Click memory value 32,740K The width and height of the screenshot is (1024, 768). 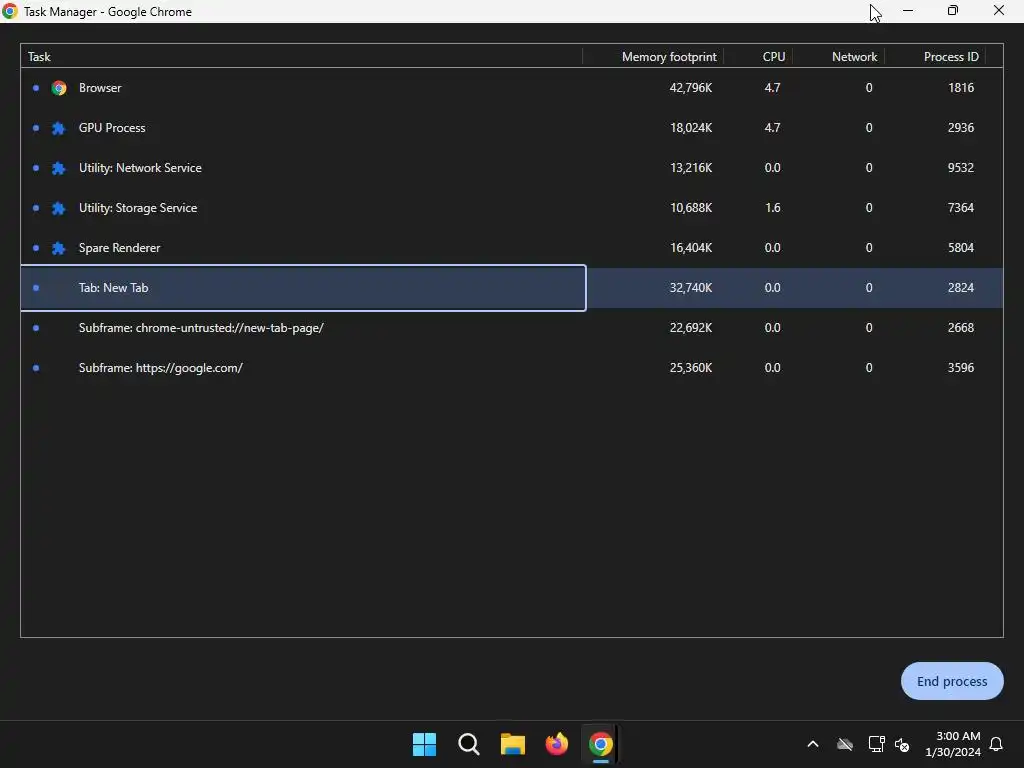(x=691, y=288)
